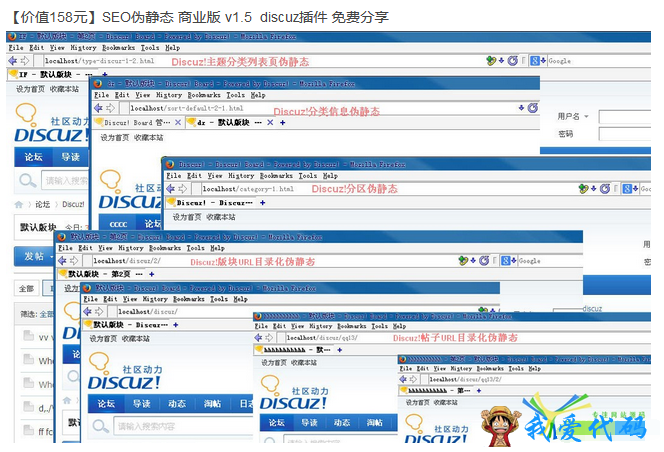Go back in localhost/discuz/qq13/ window
Screen dimensions: 664x452
[x=258, y=338]
